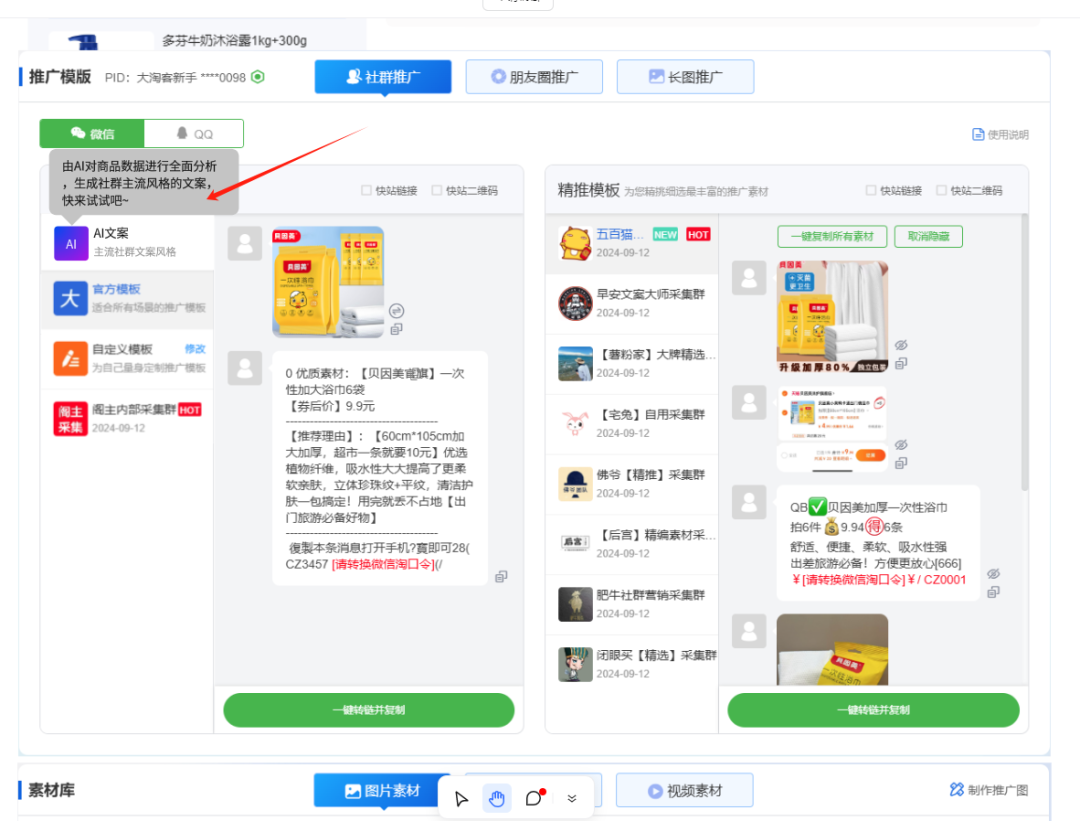
Task: Click the 【后宫】 group avatar
Action: (575, 543)
